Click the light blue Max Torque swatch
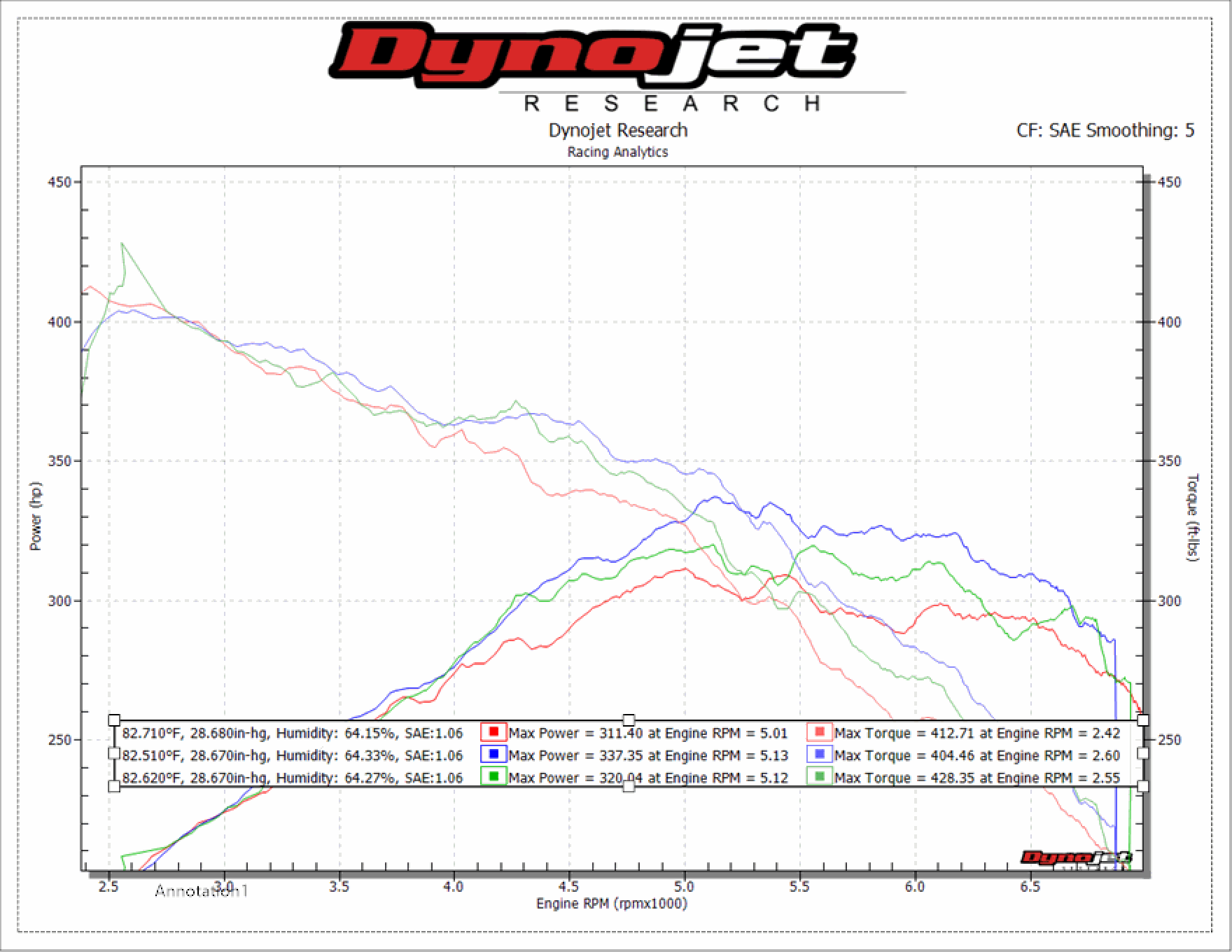The image size is (1232, 952). coord(820,755)
